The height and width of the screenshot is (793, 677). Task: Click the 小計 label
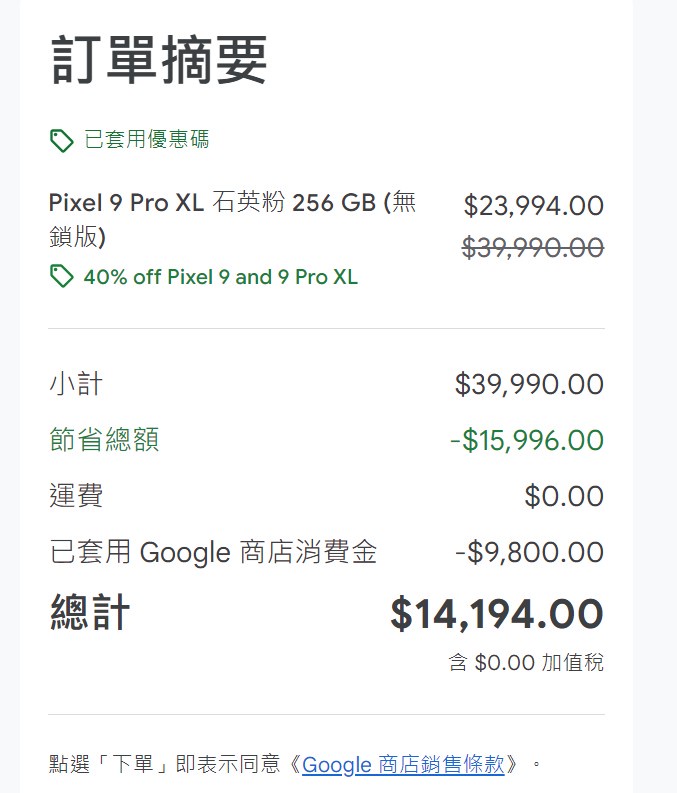click(x=76, y=384)
